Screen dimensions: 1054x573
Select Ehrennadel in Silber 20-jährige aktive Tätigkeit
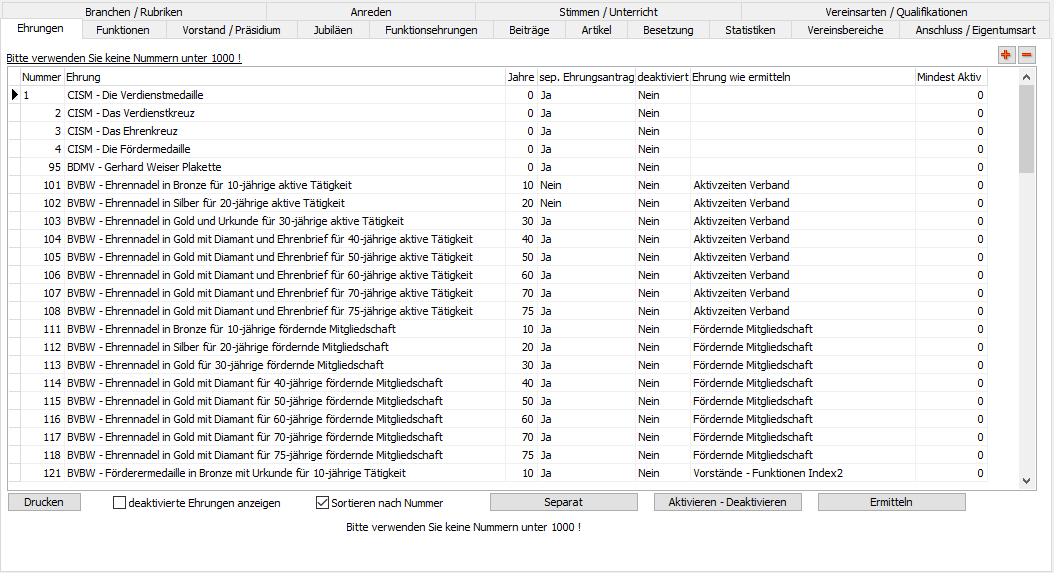(x=497, y=203)
